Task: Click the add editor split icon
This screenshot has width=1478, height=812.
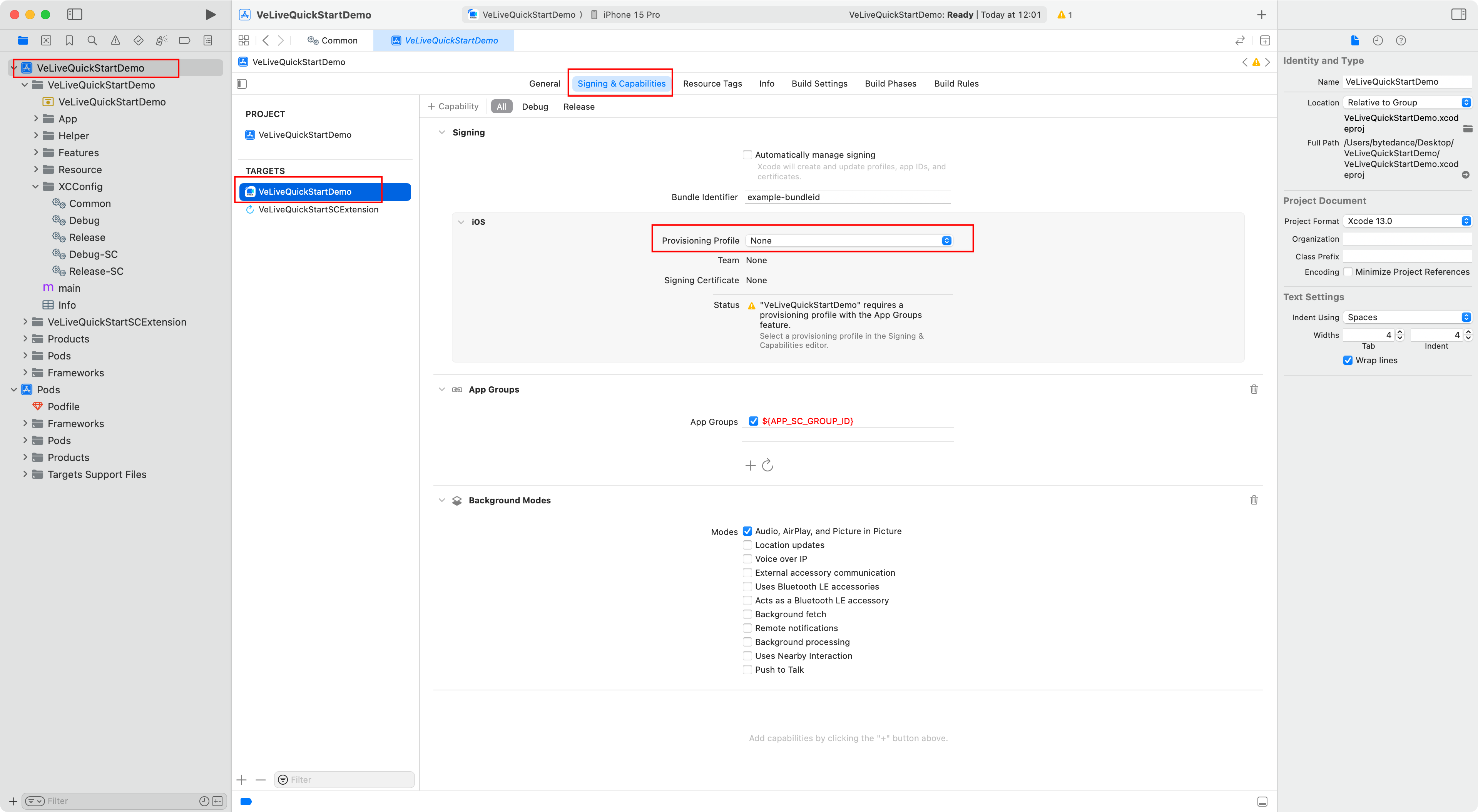Action: click(1265, 40)
